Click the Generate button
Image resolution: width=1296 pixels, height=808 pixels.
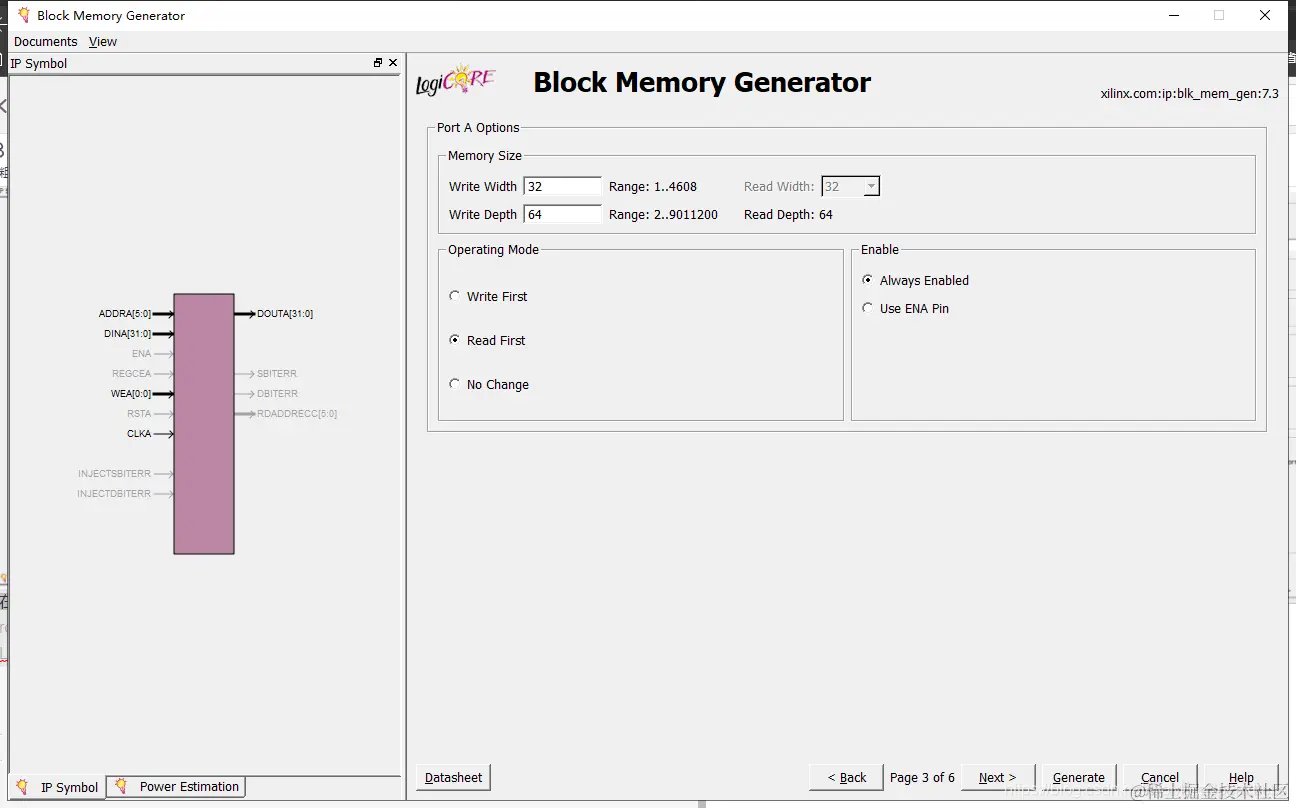coord(1078,777)
